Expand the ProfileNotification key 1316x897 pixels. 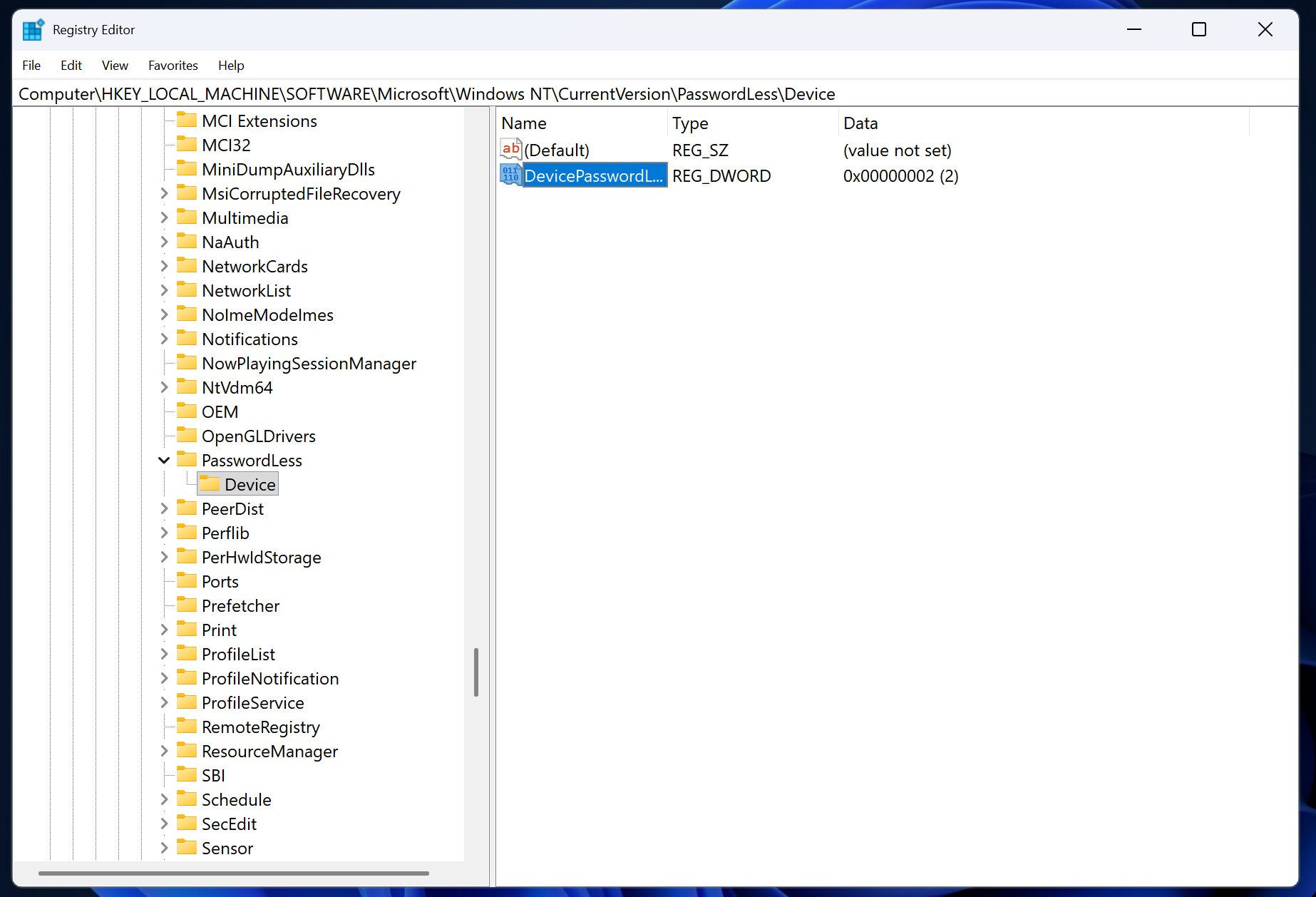coord(164,678)
